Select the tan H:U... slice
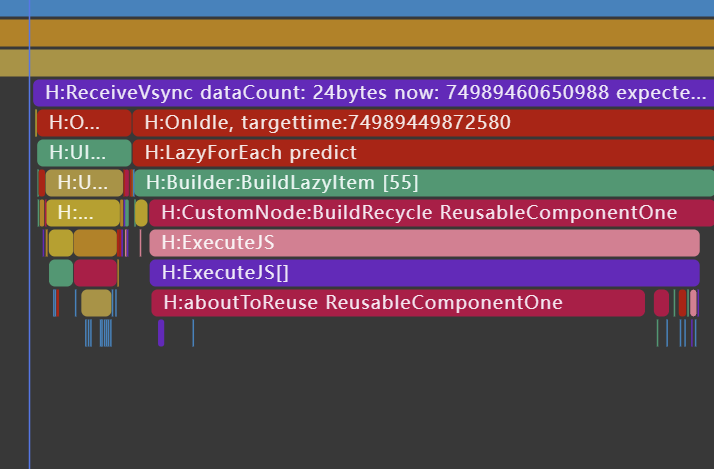 click(84, 183)
